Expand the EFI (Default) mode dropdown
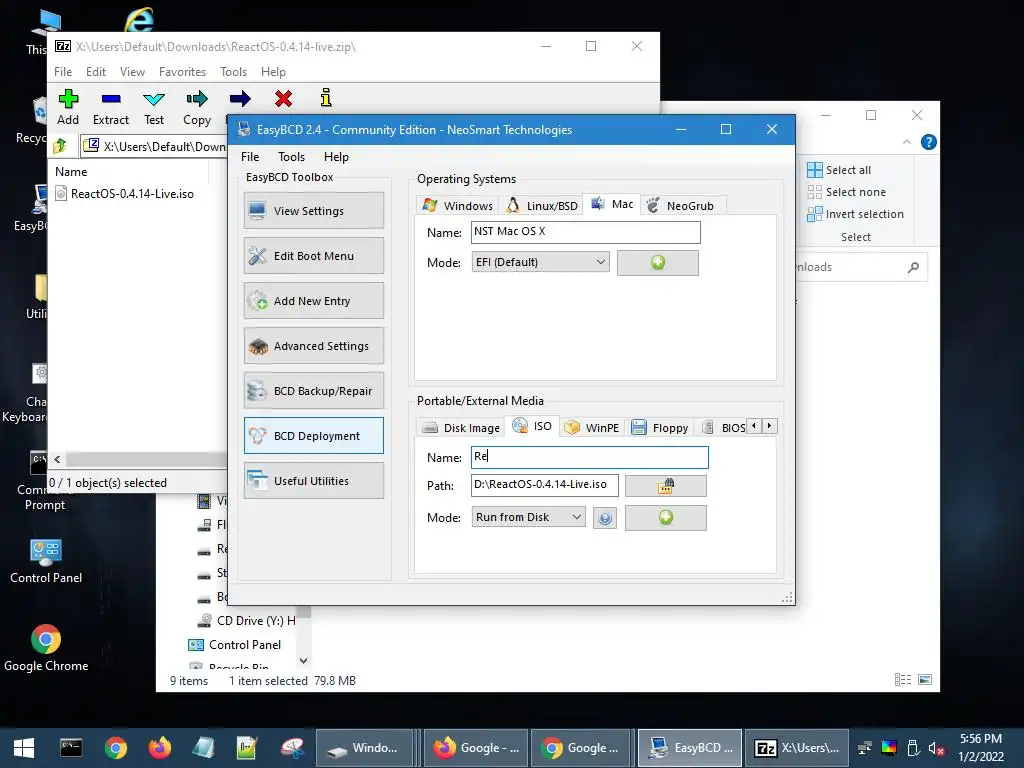 pos(540,262)
